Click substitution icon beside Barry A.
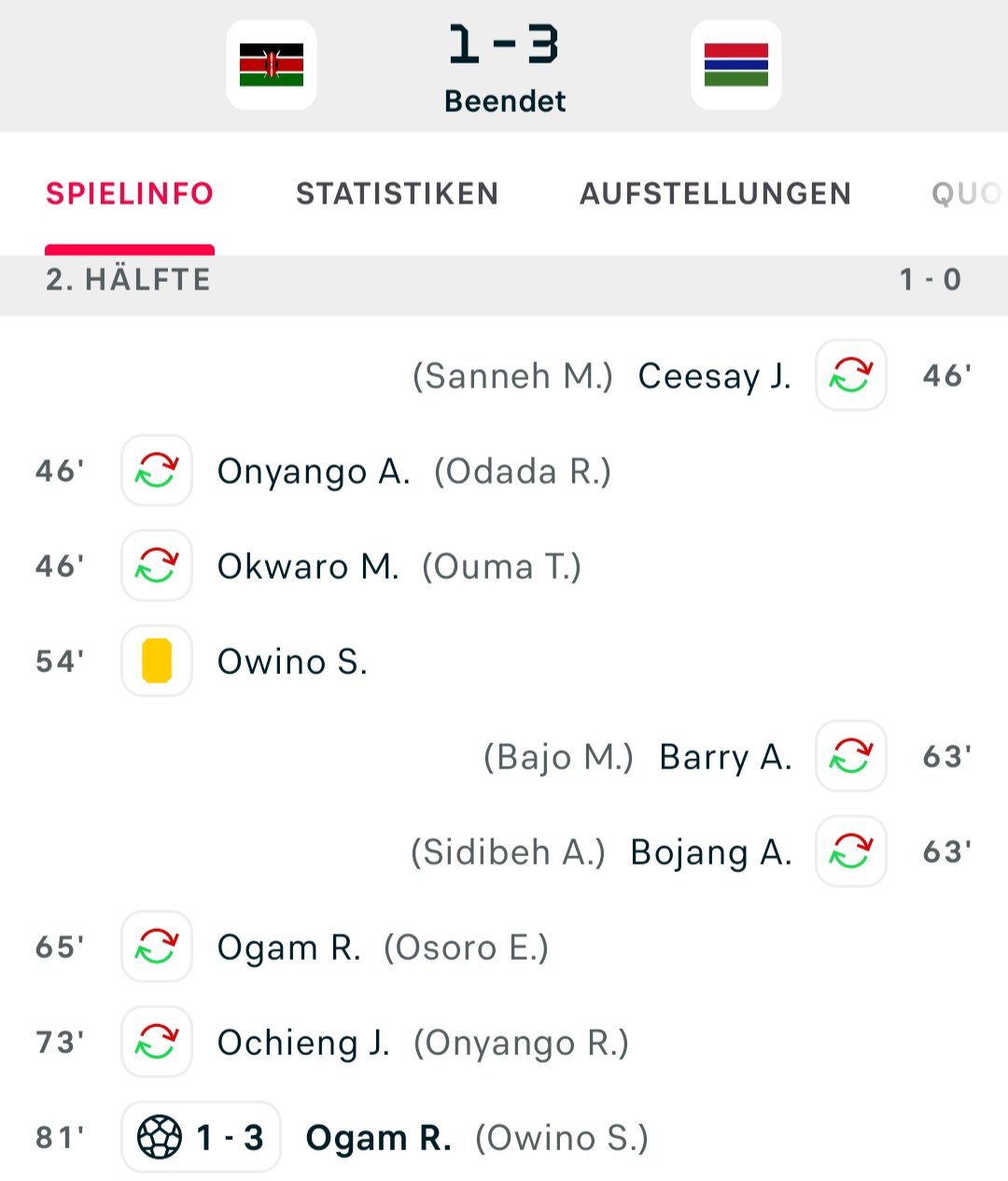 click(x=851, y=756)
